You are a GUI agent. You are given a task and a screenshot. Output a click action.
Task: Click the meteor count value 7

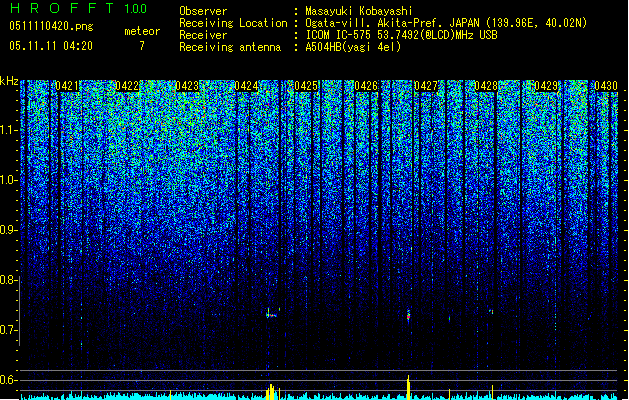point(142,46)
